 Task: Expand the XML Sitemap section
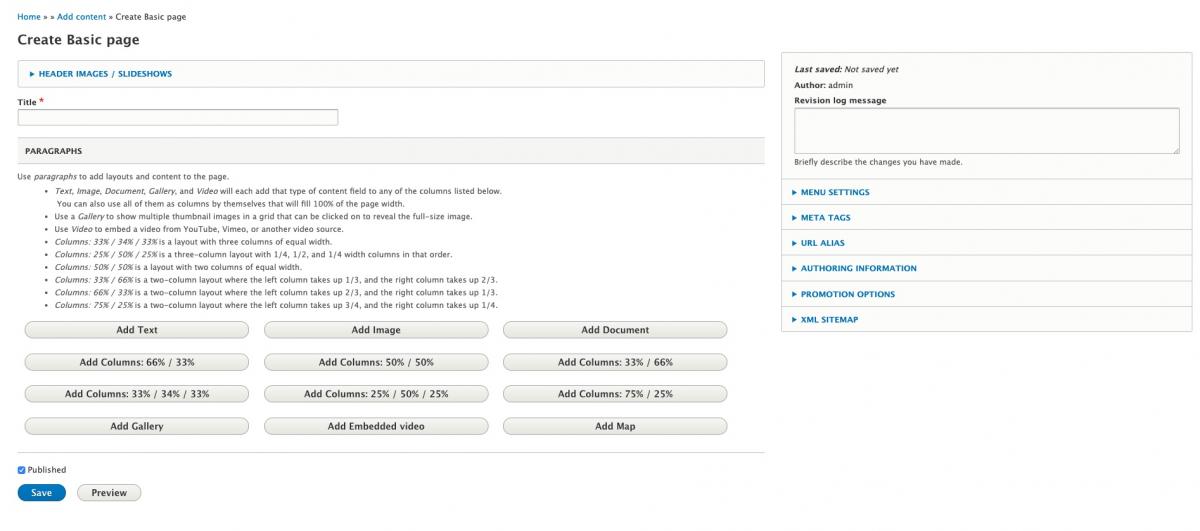pyautogui.click(x=829, y=320)
